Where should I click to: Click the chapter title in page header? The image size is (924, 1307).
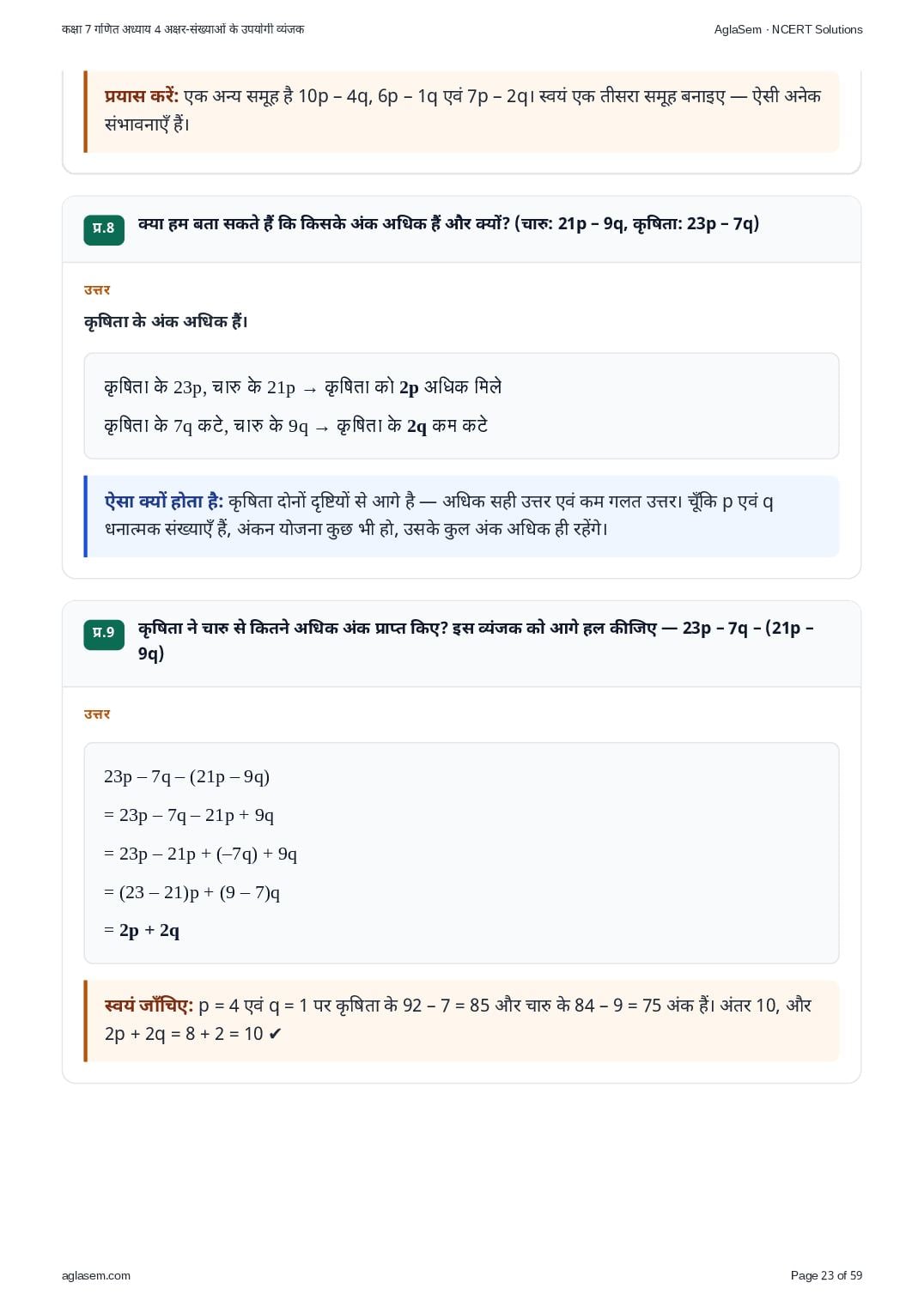coord(183,29)
